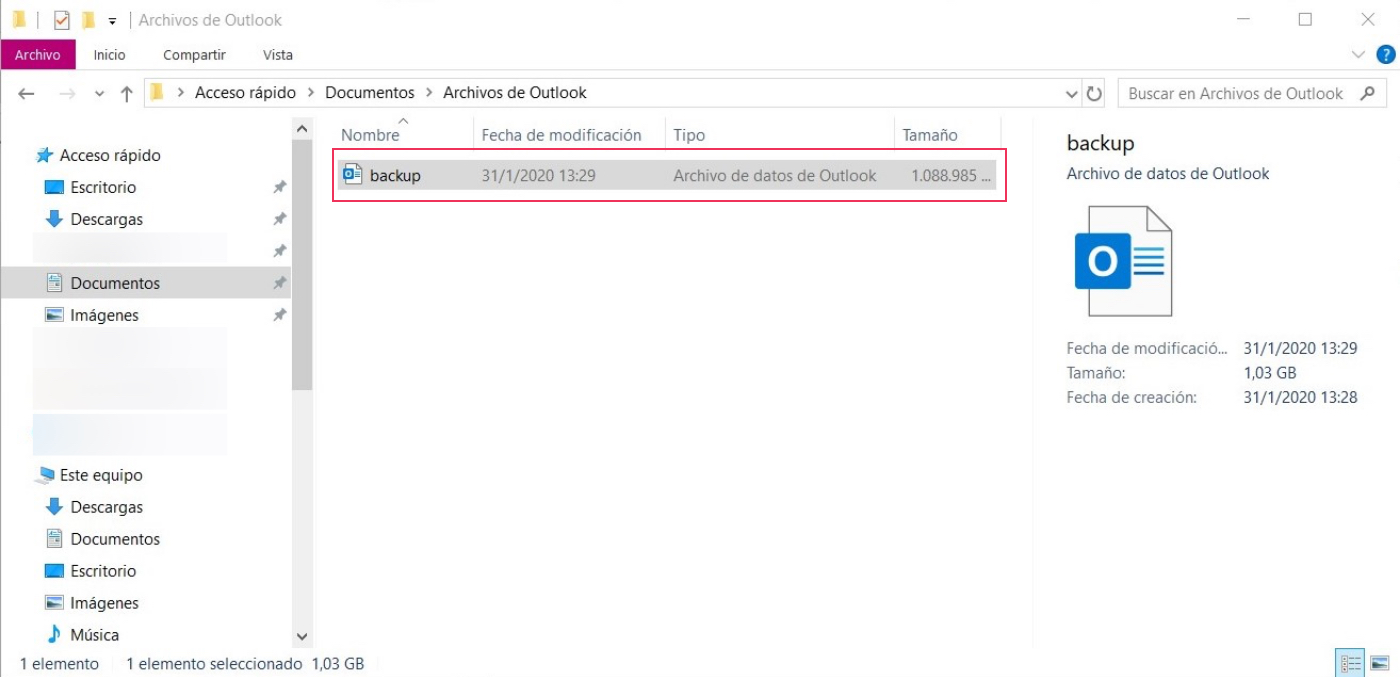The height and width of the screenshot is (677, 1400).
Task: Click the pin icon next to Imágenes
Action: click(x=280, y=315)
